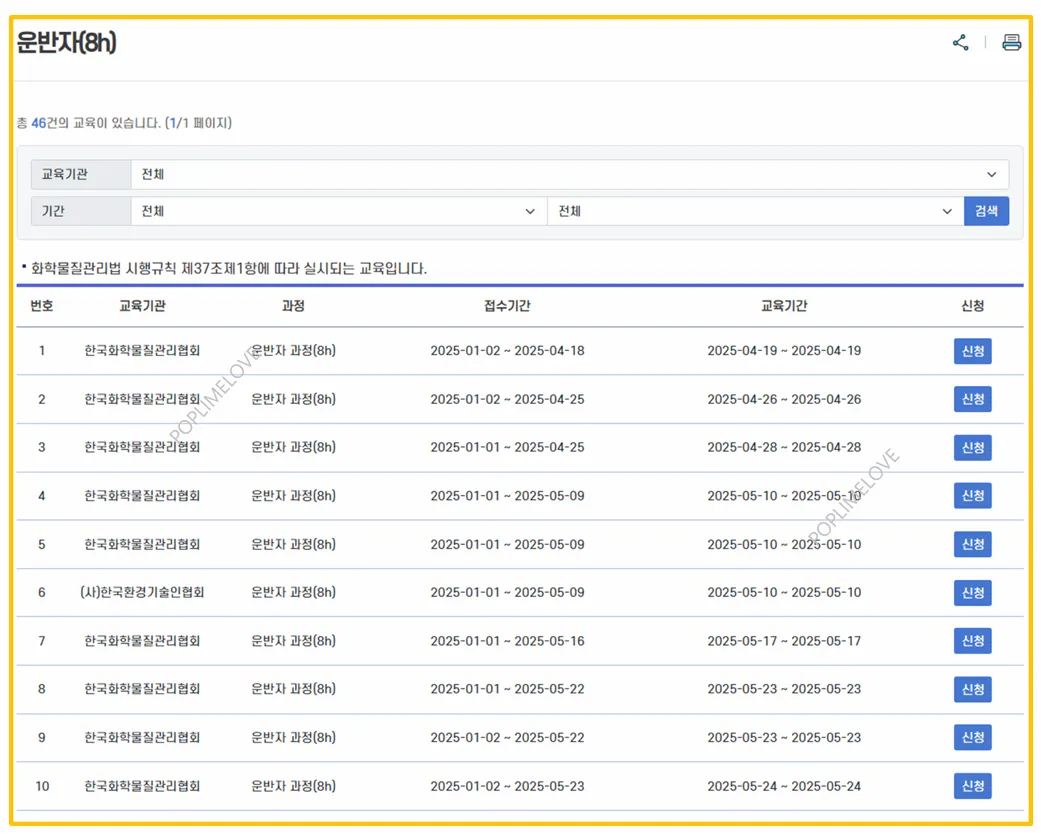
Task: Click the total count number 46
Action: coord(39,123)
